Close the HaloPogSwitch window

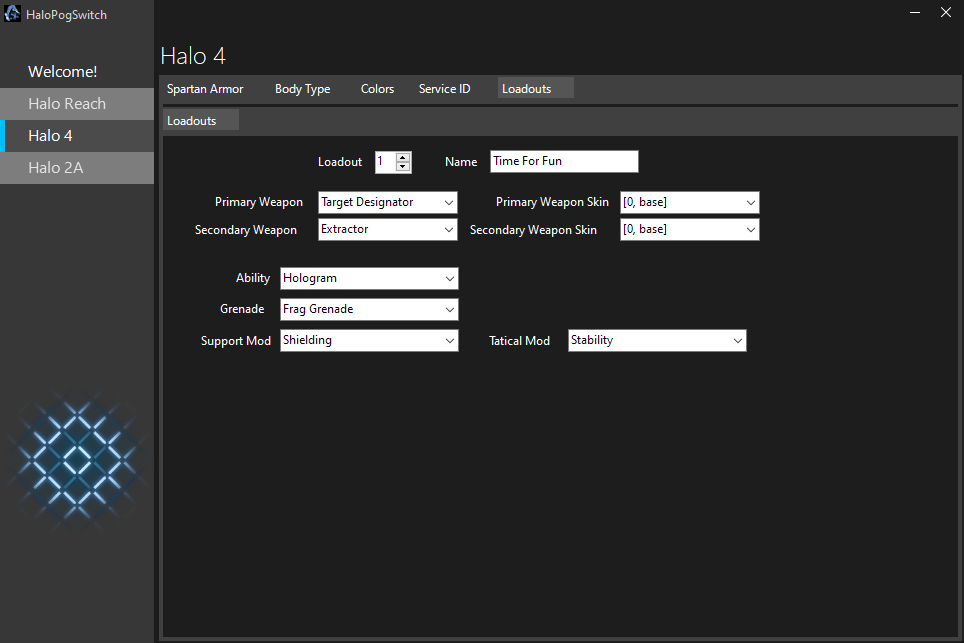click(x=946, y=12)
